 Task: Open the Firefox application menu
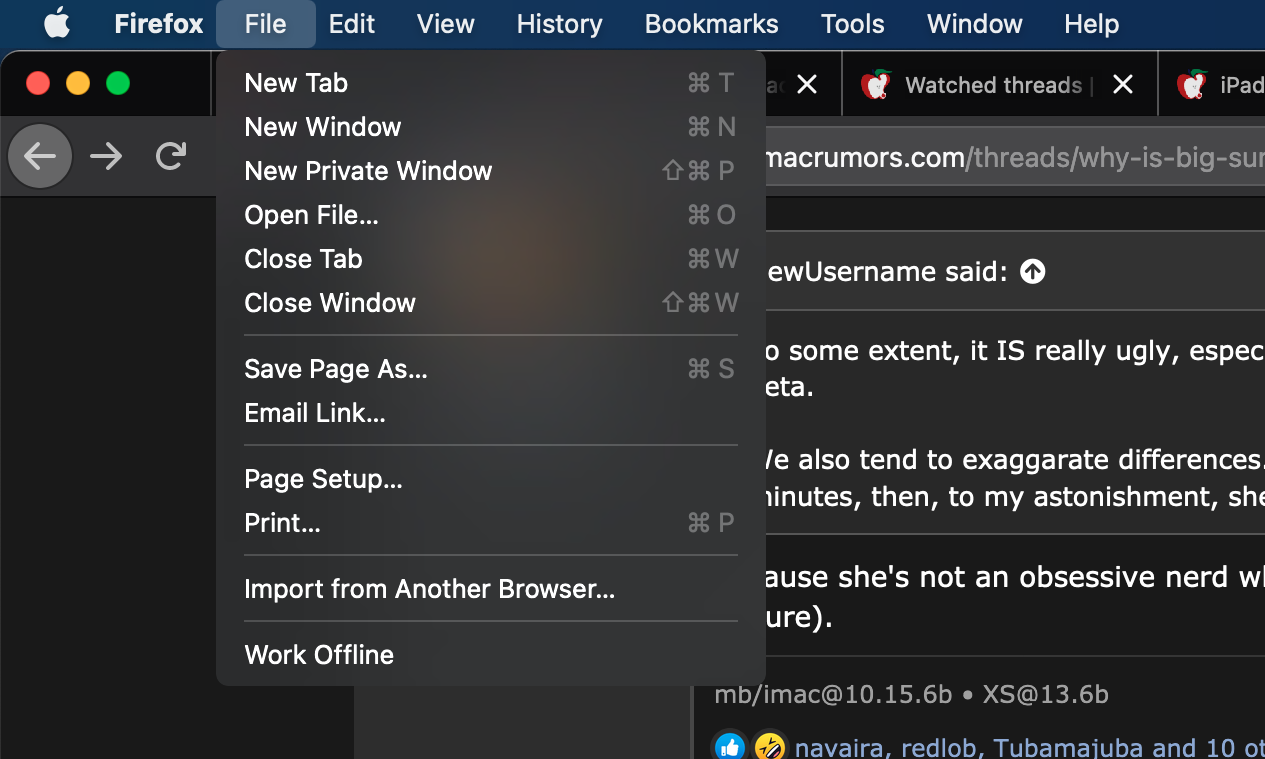159,24
